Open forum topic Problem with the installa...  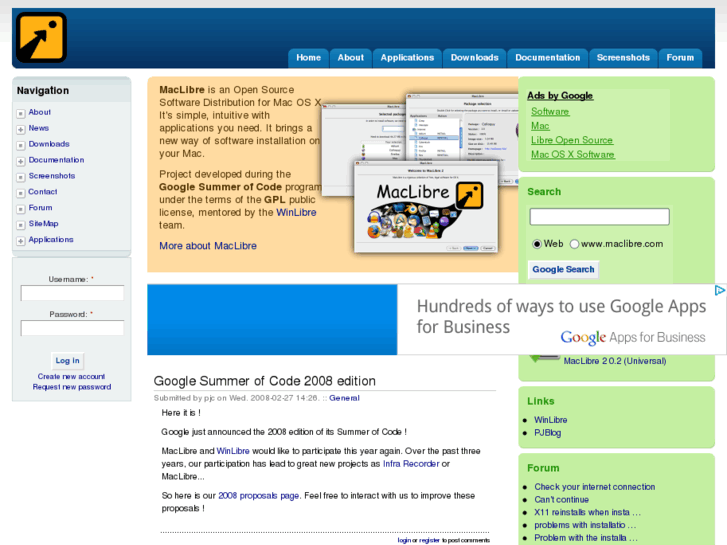tap(586, 538)
